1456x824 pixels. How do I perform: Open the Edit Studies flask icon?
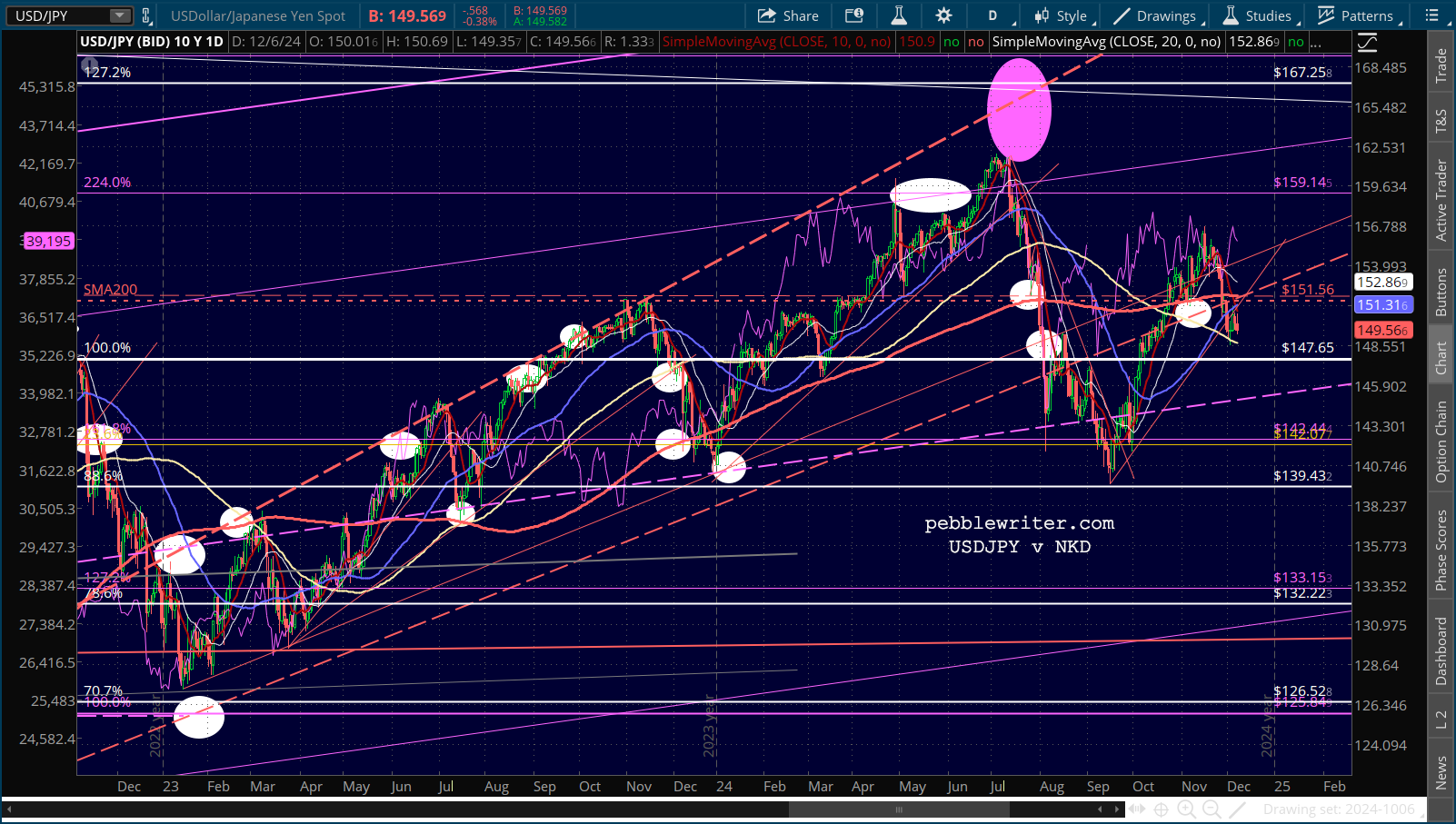(x=898, y=15)
